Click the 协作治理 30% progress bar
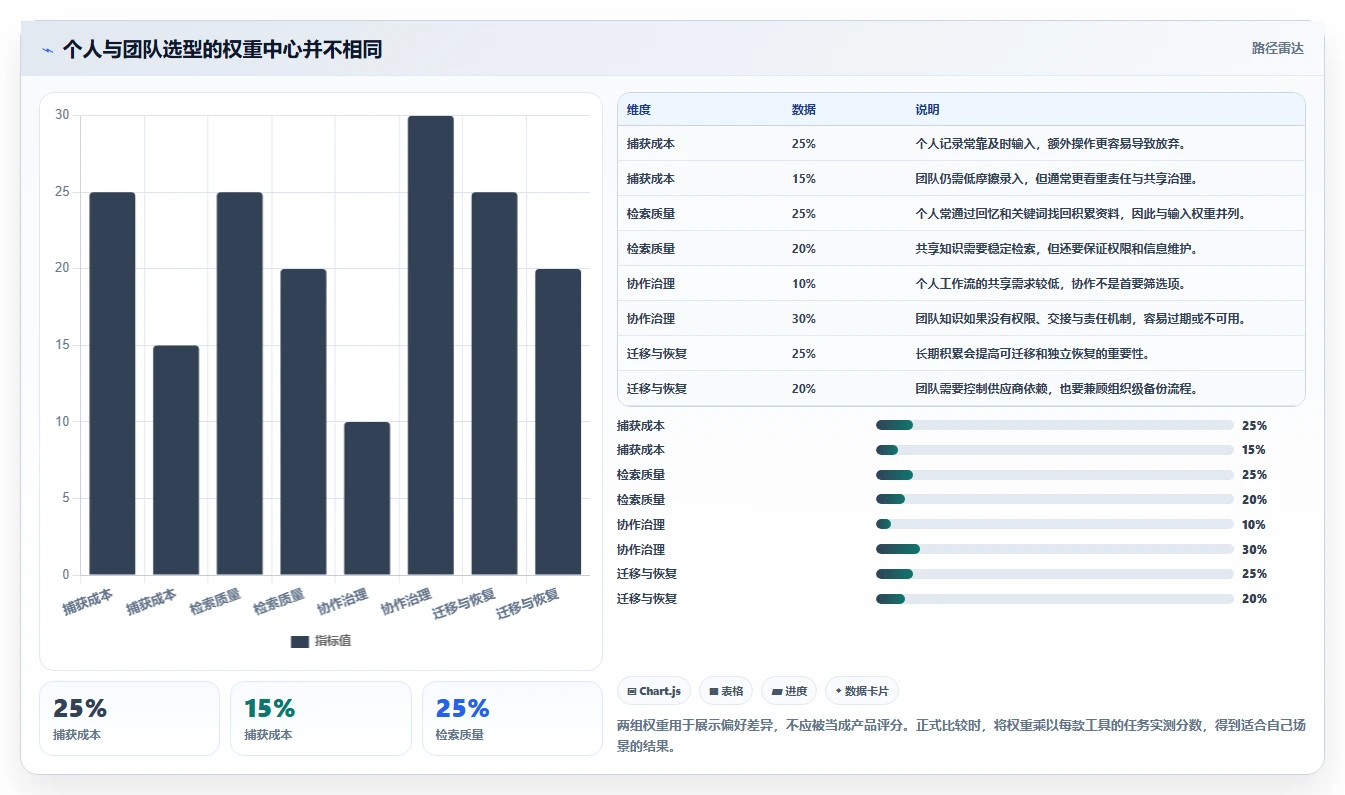Viewport: 1345px width, 795px height. 1054,549
